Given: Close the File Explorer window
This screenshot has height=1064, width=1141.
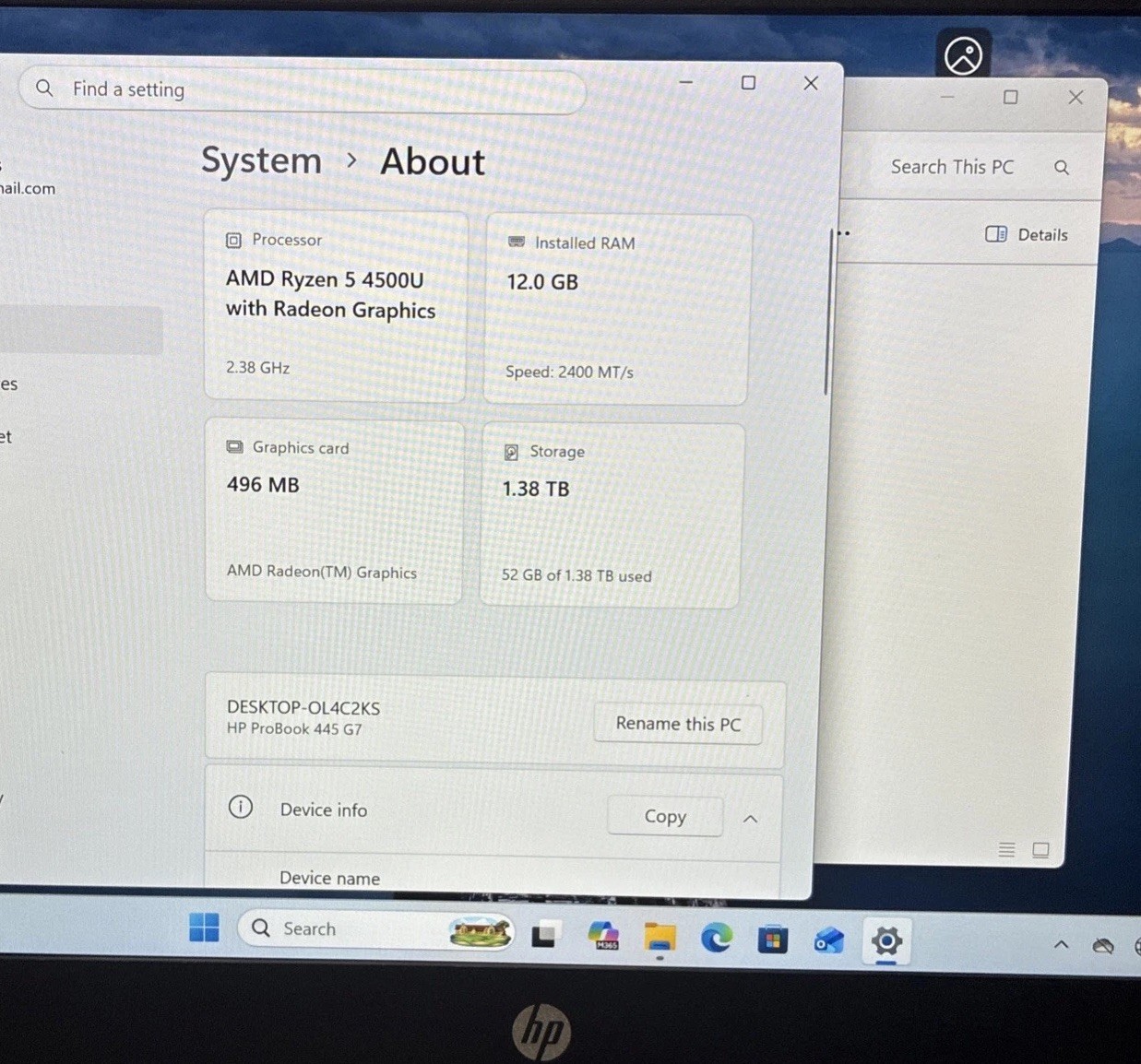Looking at the screenshot, I should 1076,97.
